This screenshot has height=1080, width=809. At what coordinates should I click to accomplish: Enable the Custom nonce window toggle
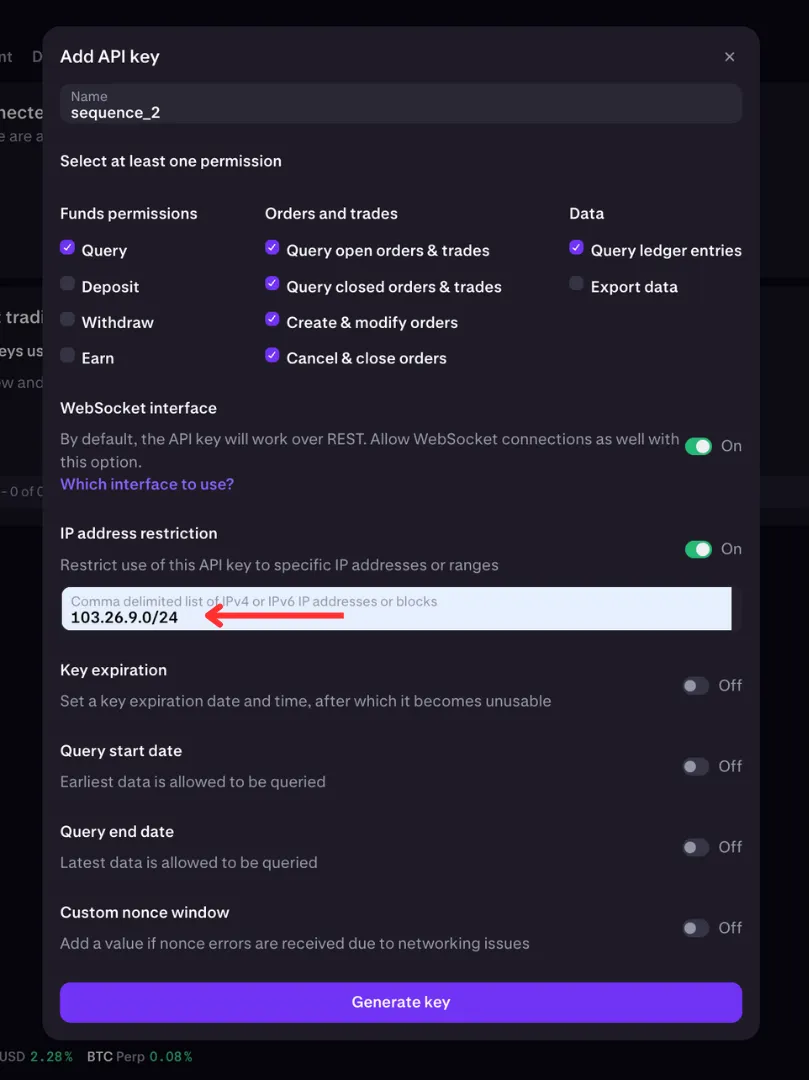(695, 928)
